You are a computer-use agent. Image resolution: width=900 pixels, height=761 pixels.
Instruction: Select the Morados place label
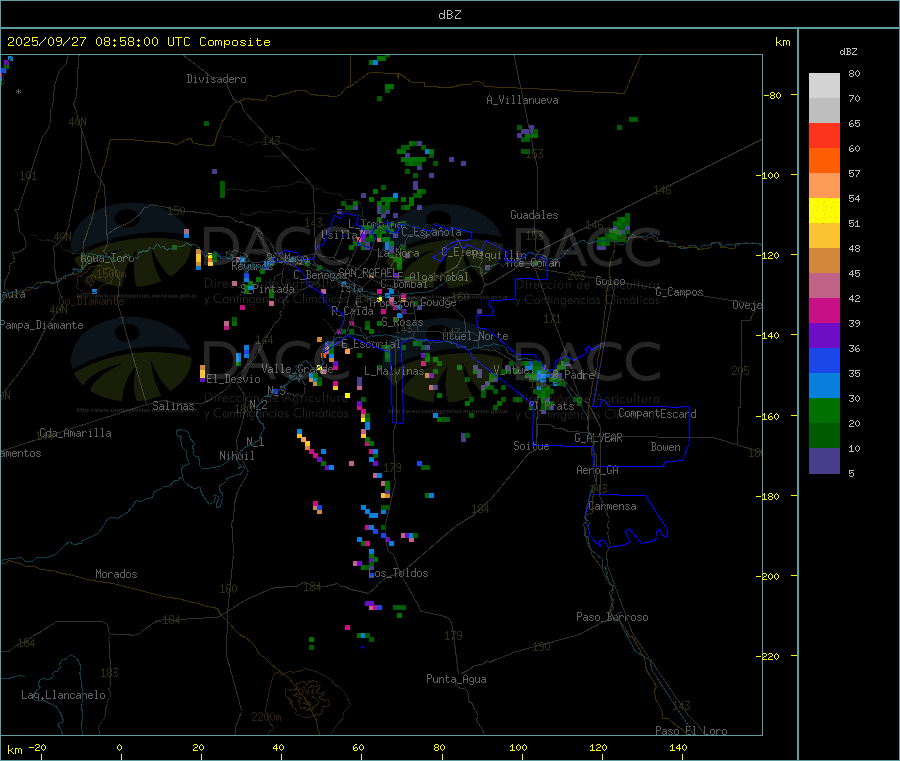[116, 574]
